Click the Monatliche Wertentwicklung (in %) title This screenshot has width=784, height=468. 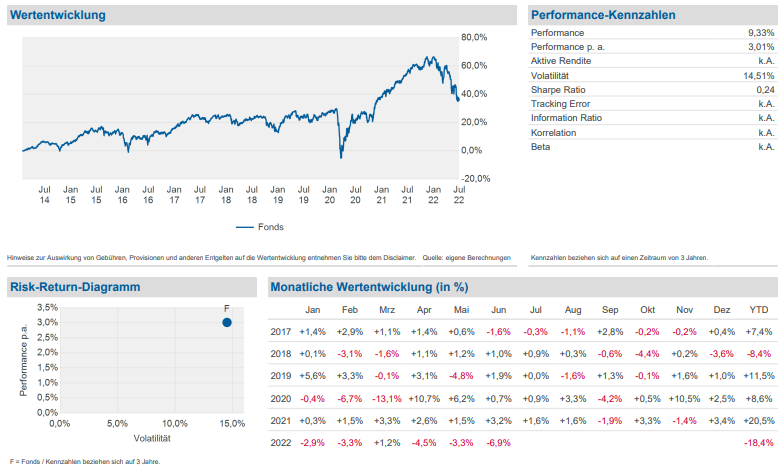[369, 287]
